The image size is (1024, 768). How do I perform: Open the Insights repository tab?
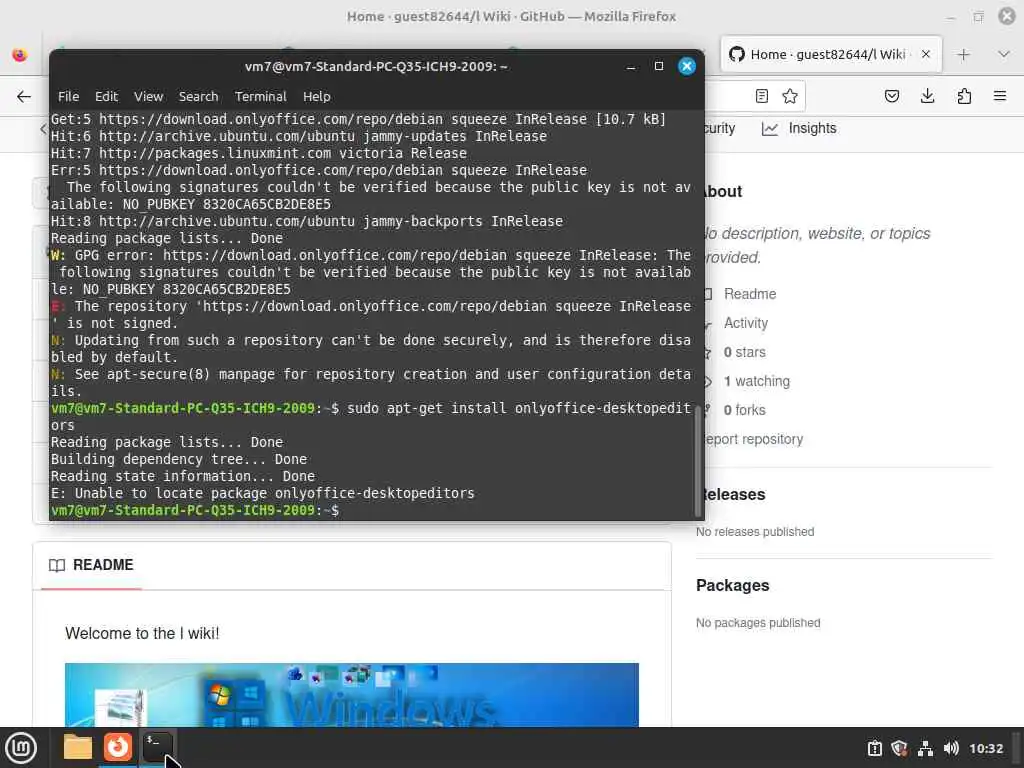click(x=799, y=129)
